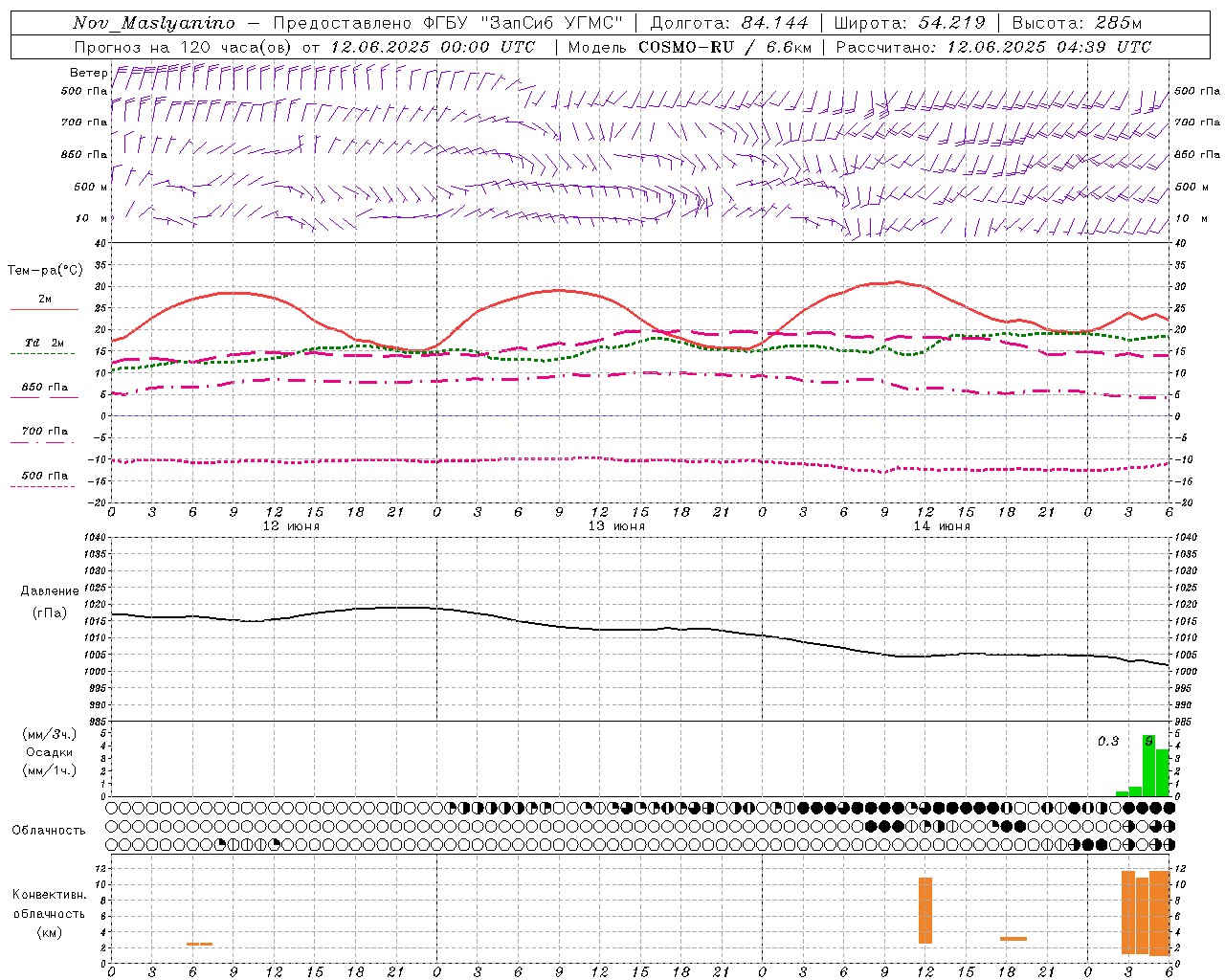
Task: Click the Осадки precipitation label
Action: (x=50, y=752)
